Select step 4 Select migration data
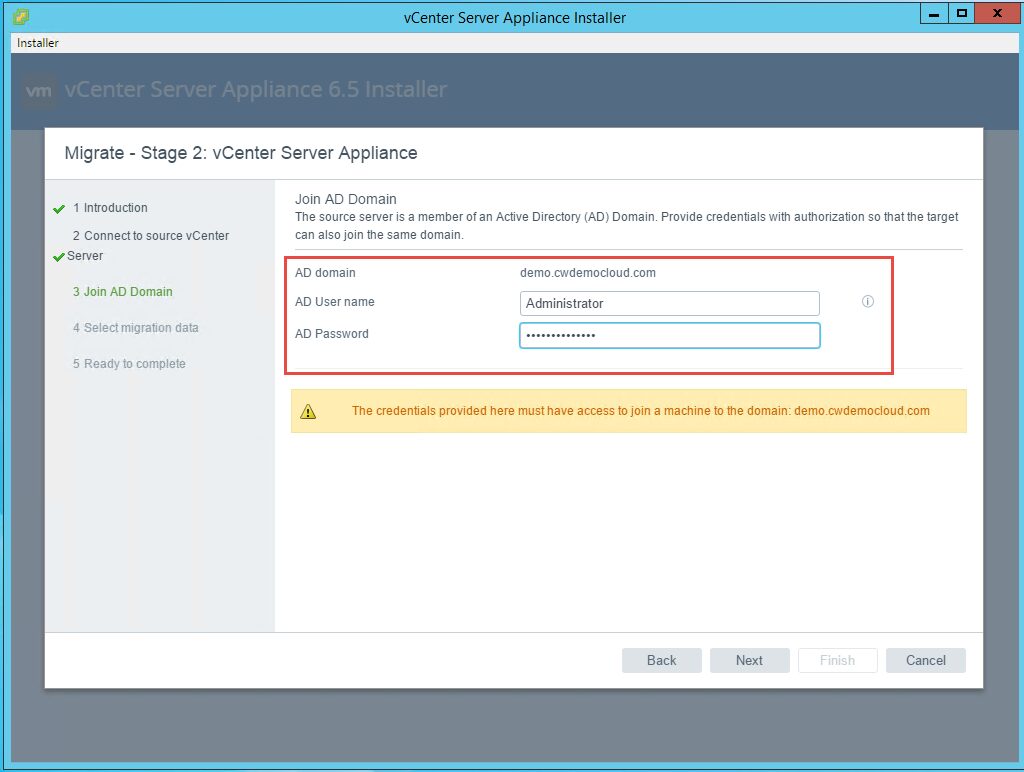Viewport: 1024px width, 772px height. pos(135,328)
